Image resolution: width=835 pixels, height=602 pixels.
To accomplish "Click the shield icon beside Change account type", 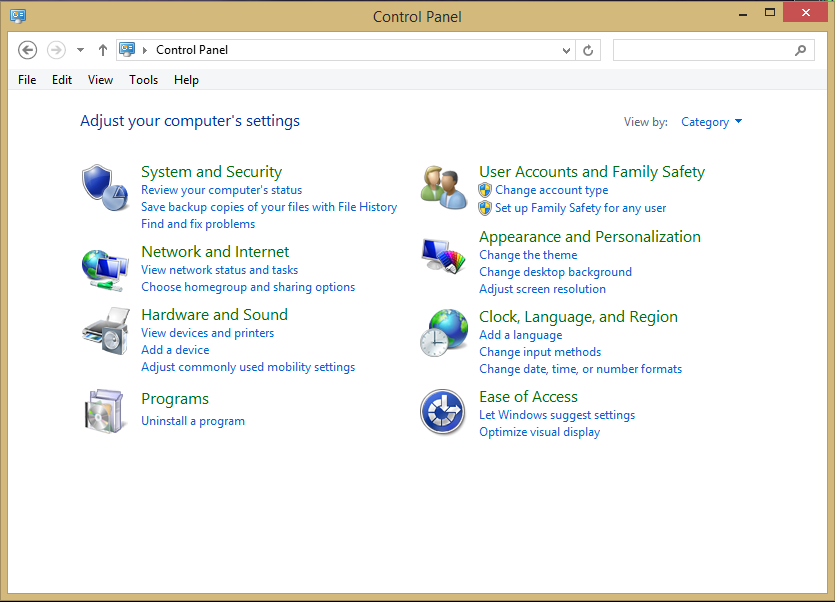I will (x=485, y=190).
